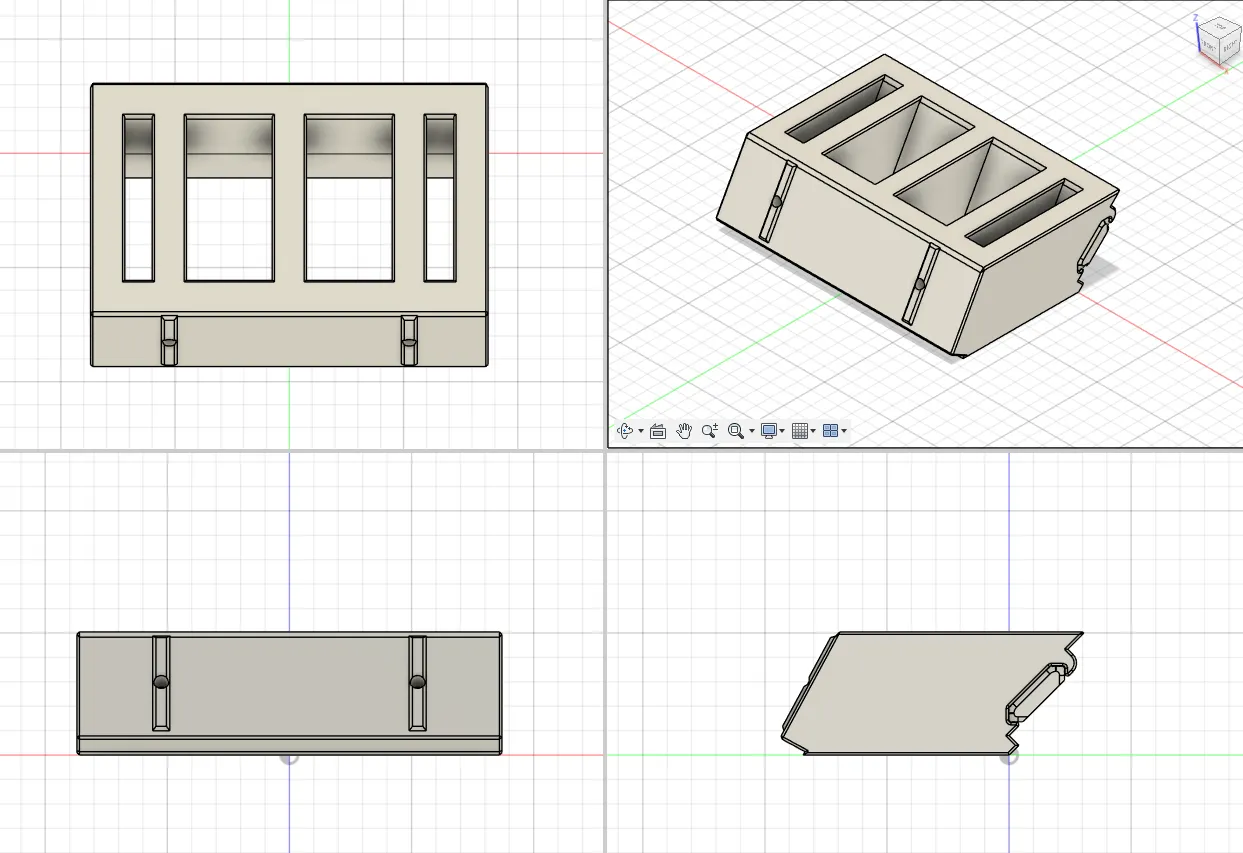
Task: Activate the Orbit tool icon
Action: tap(625, 431)
